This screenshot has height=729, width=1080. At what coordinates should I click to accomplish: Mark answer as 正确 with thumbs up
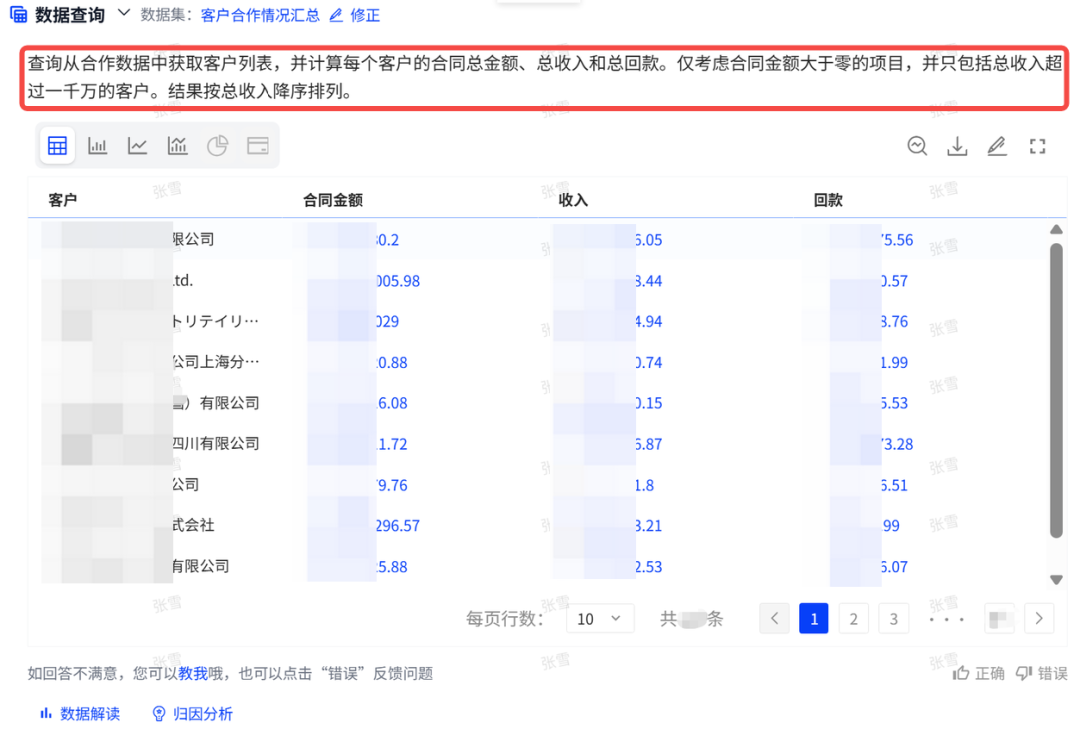(x=978, y=673)
